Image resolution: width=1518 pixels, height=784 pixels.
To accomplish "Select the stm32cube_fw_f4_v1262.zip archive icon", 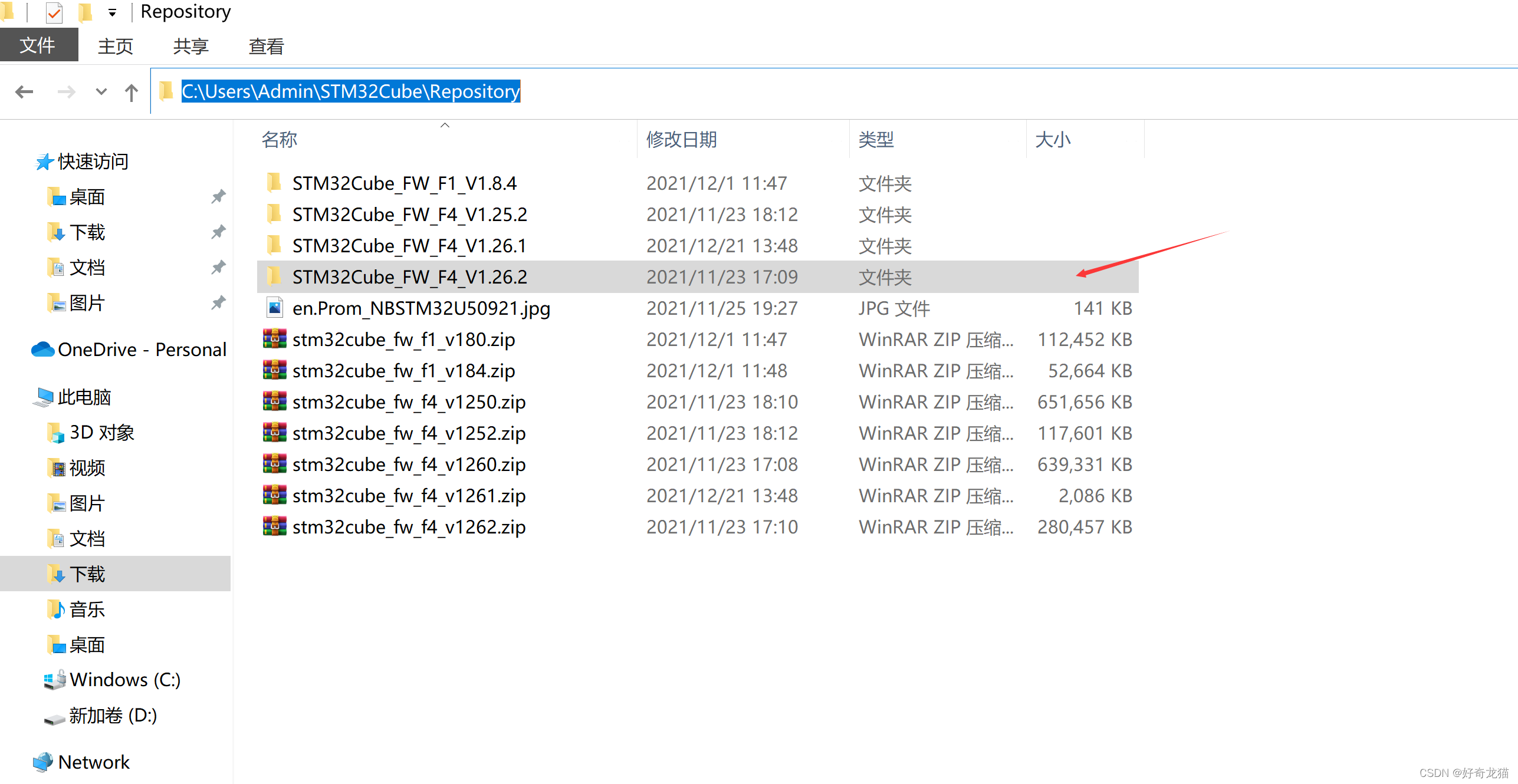I will coord(274,526).
